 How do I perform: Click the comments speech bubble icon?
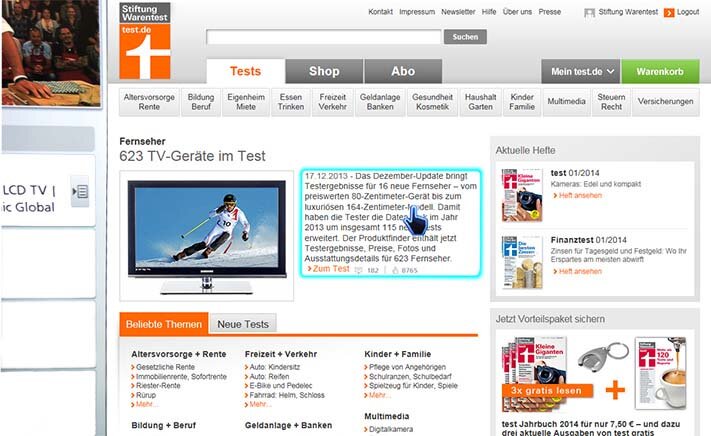coord(359,270)
